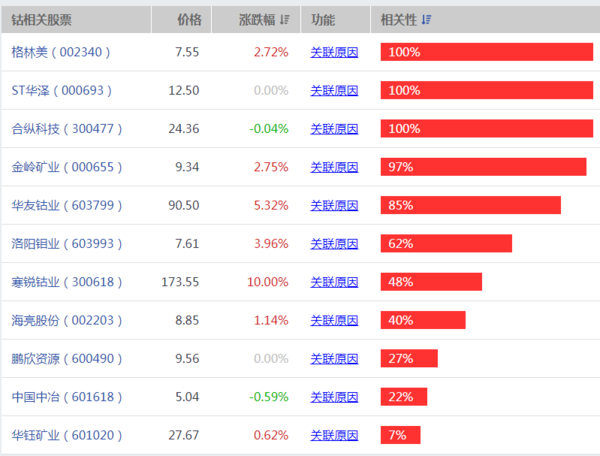Viewport: 600px width, 456px height.
Task: Open 关联原因 link for 格林美
Action: pos(334,52)
